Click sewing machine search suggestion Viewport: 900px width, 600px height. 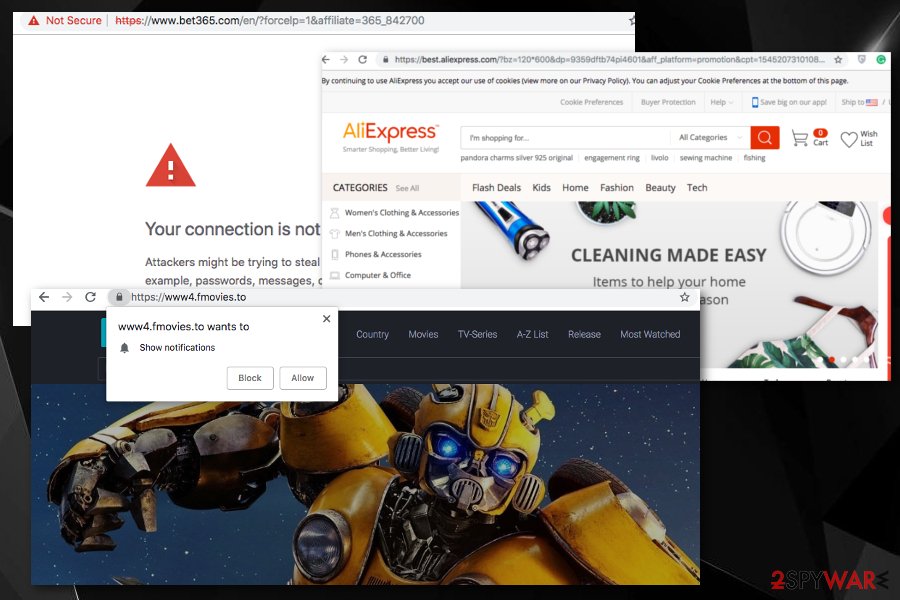tap(706, 158)
